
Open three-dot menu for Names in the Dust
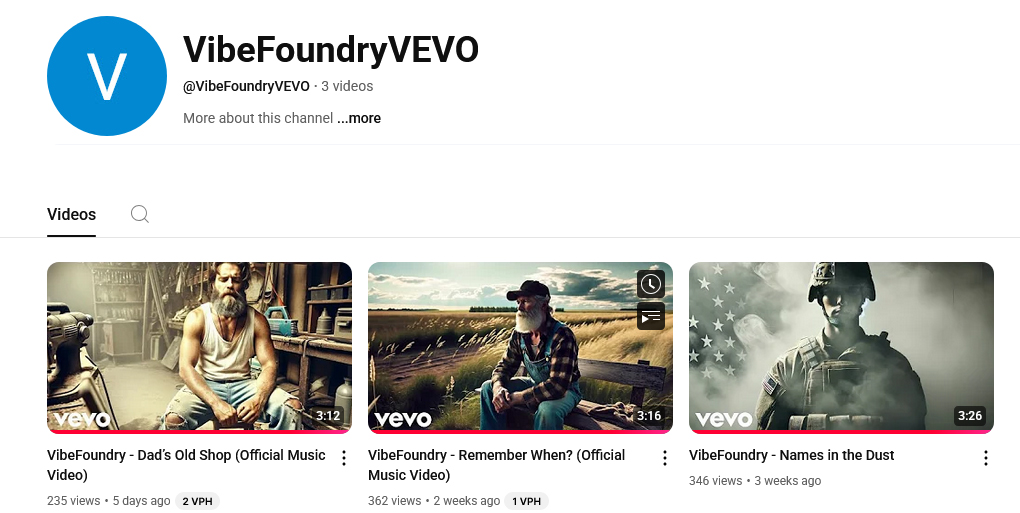click(x=986, y=458)
